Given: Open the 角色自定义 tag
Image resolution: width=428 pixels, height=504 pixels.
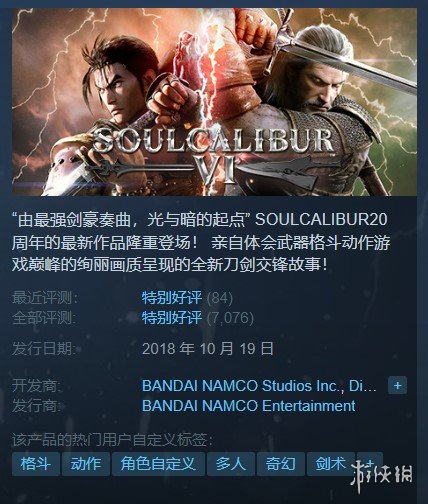Looking at the screenshot, I should pos(158,464).
